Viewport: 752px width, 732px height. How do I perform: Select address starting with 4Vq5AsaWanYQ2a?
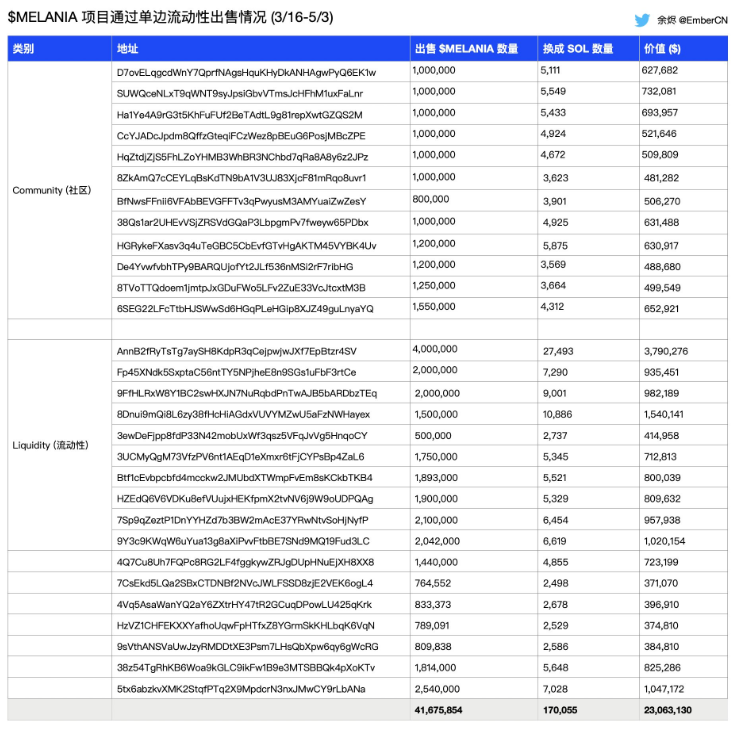click(x=244, y=604)
